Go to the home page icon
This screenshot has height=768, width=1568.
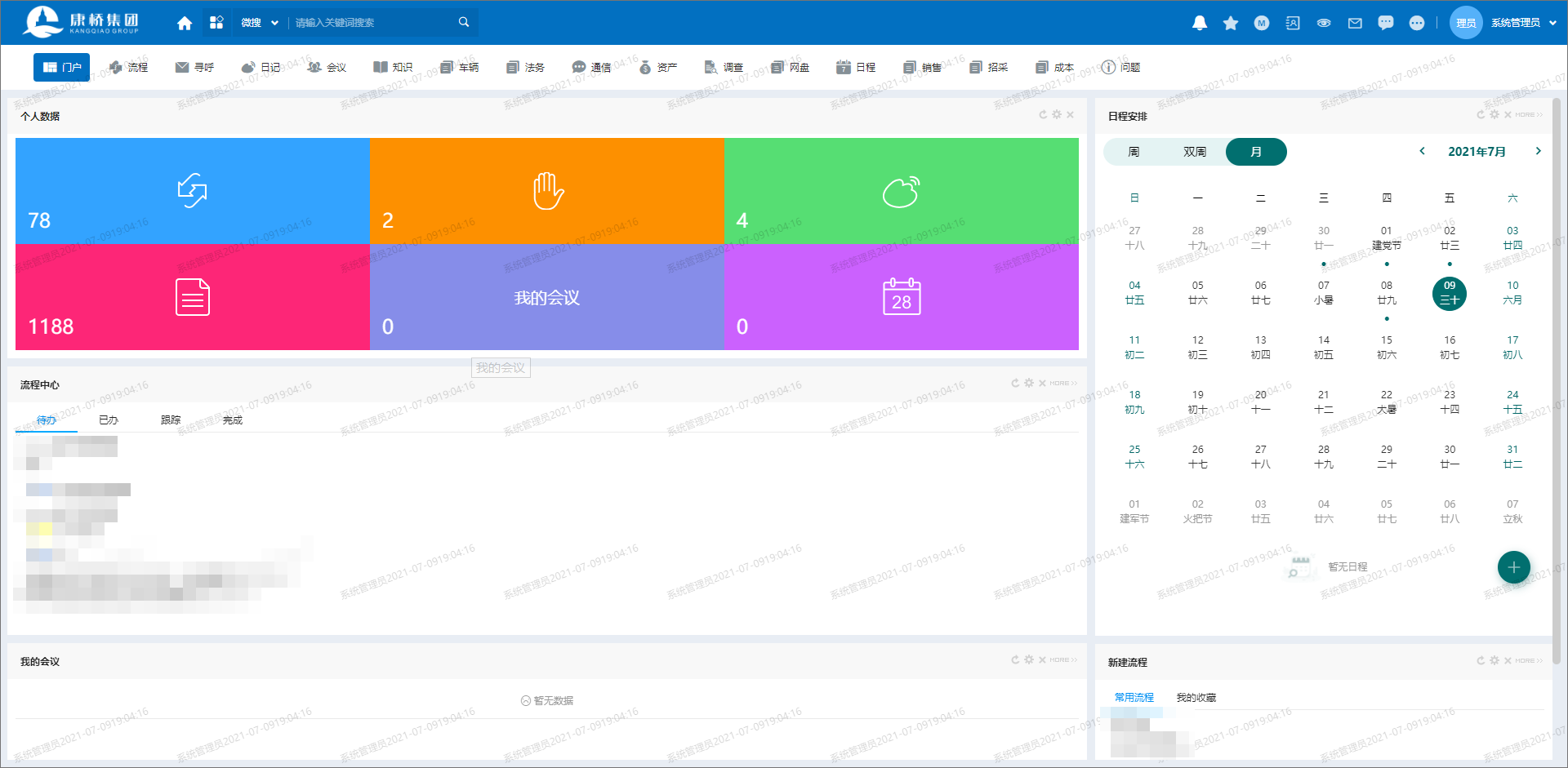(185, 23)
